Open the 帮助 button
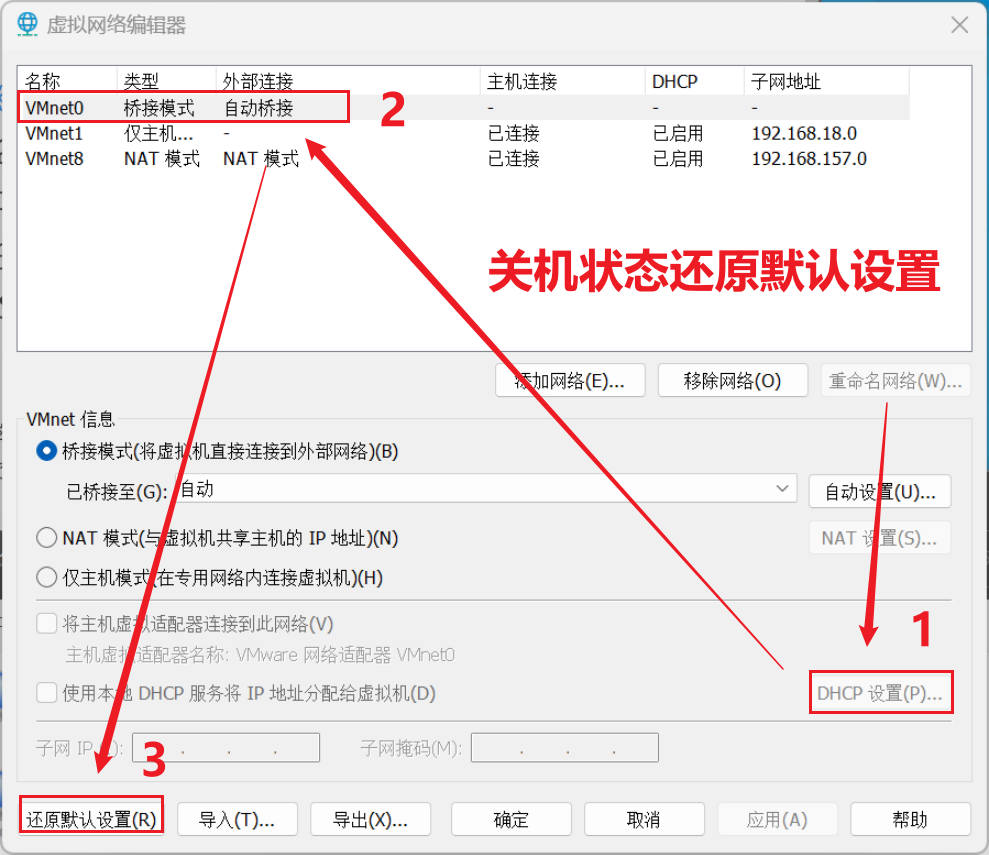 [x=910, y=819]
